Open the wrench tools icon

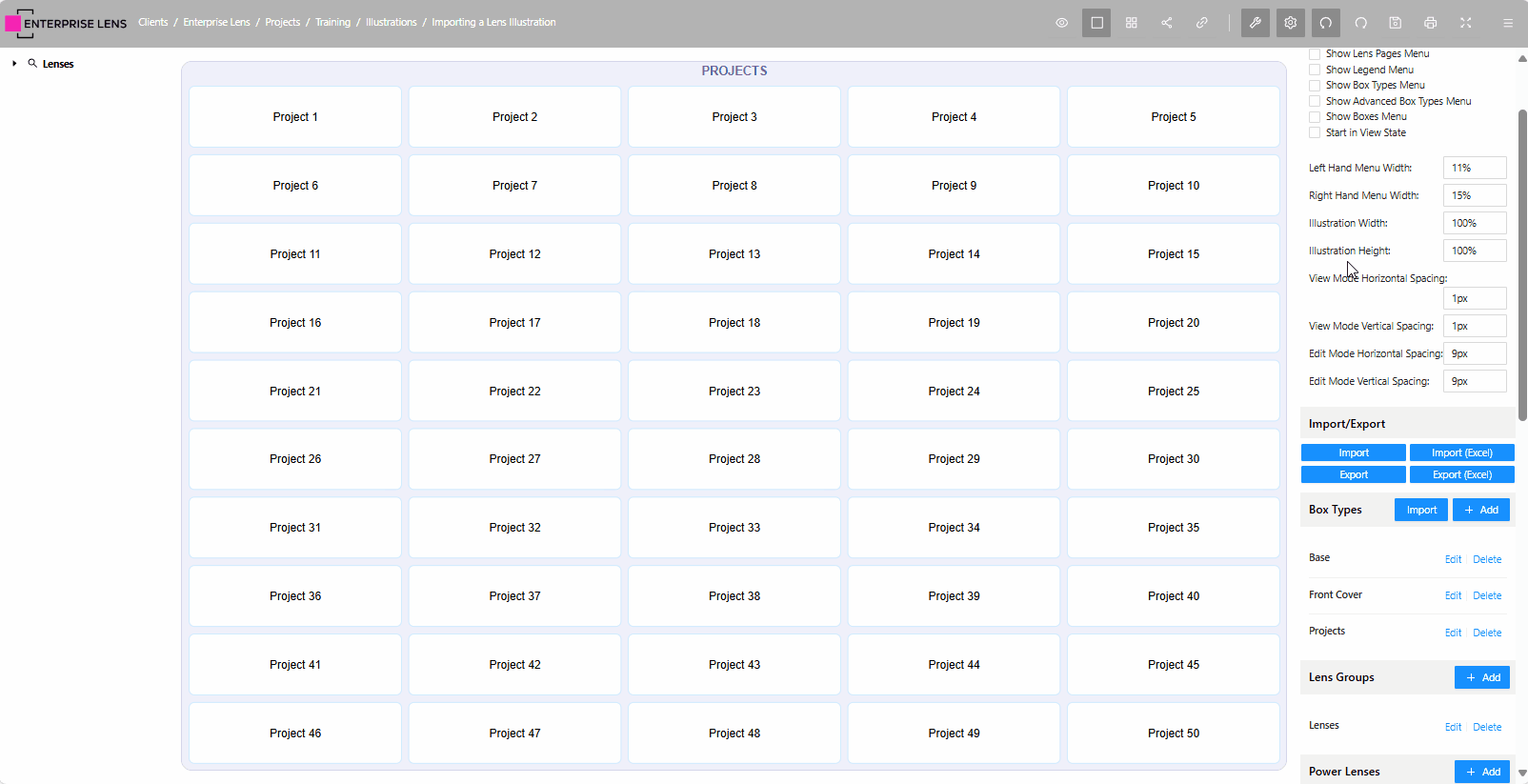tap(1256, 23)
